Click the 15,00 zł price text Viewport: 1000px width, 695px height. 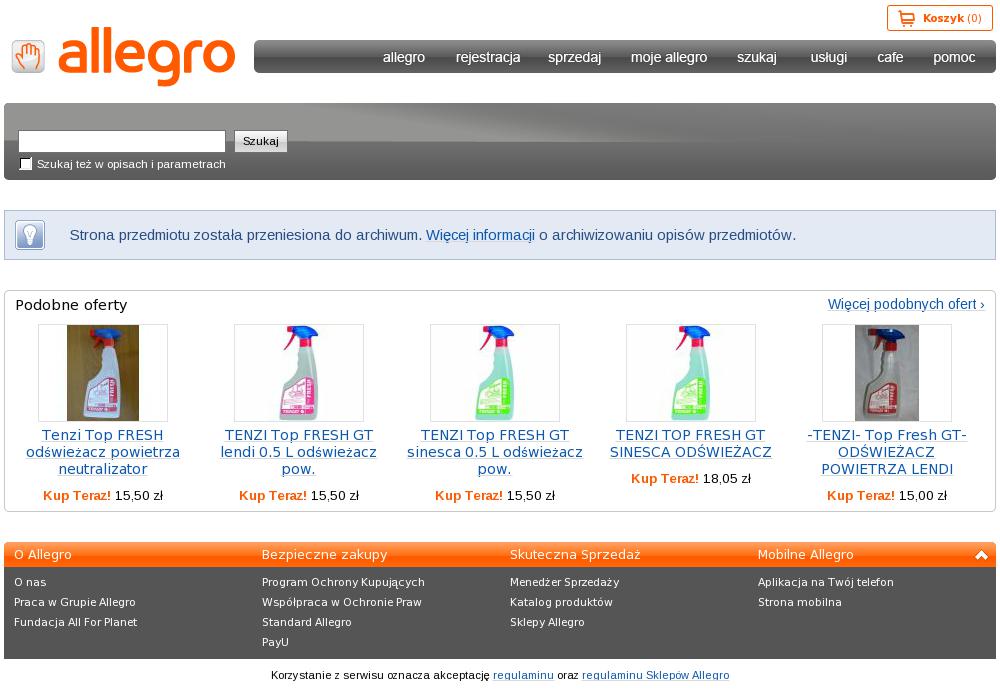tap(923, 495)
